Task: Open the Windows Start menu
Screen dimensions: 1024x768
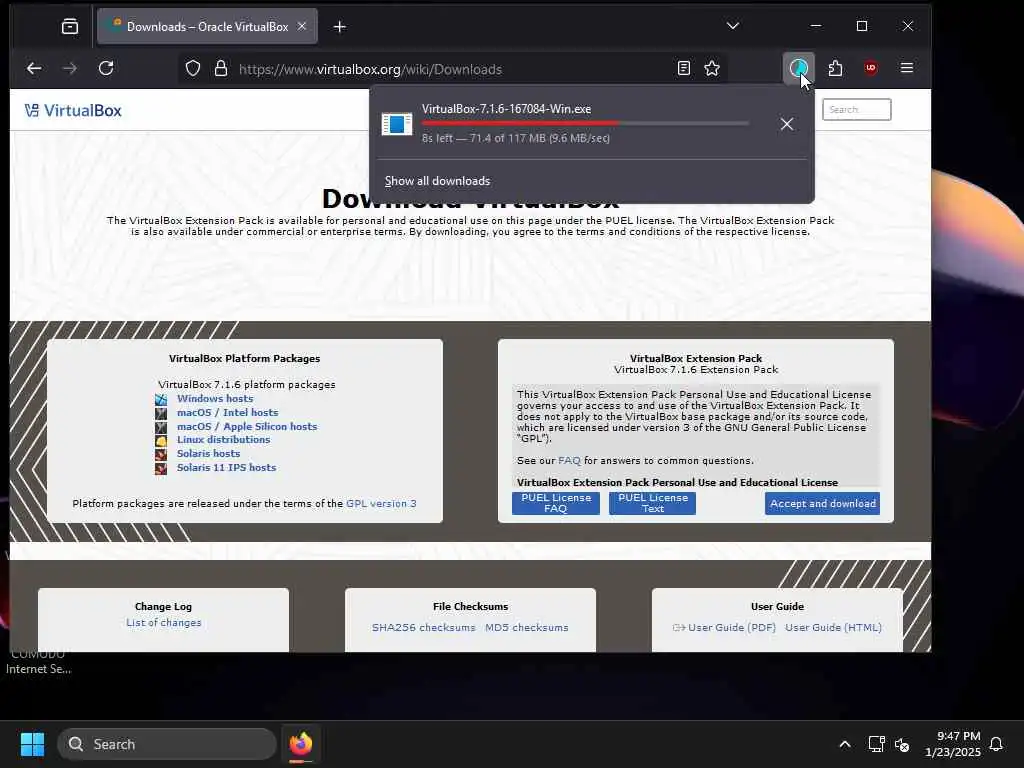Action: click(x=32, y=744)
